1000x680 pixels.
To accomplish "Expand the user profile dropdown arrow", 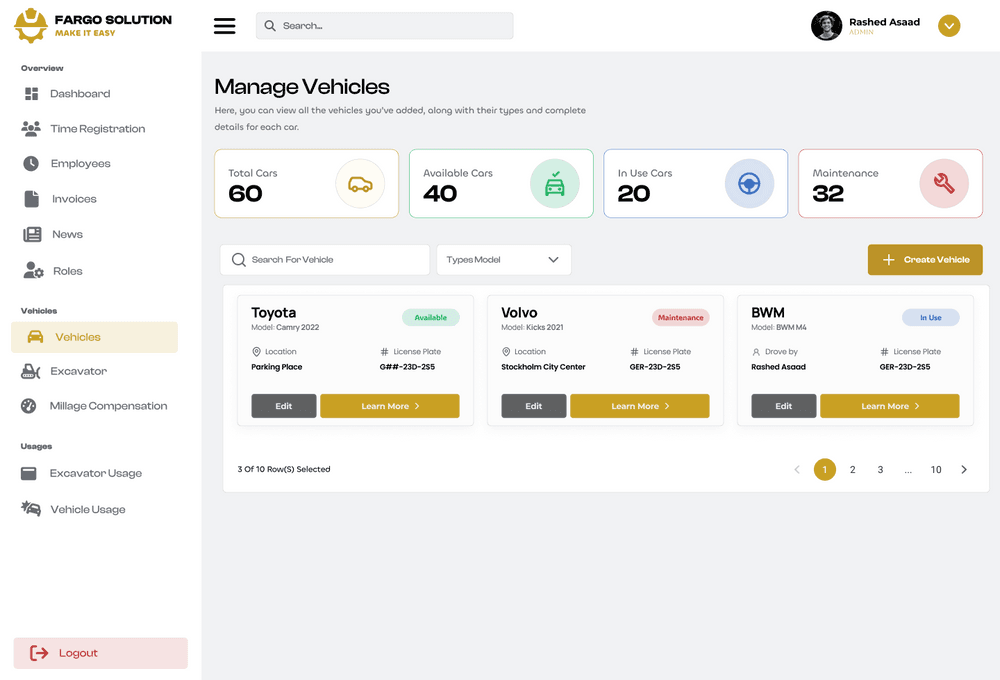I will tap(949, 26).
